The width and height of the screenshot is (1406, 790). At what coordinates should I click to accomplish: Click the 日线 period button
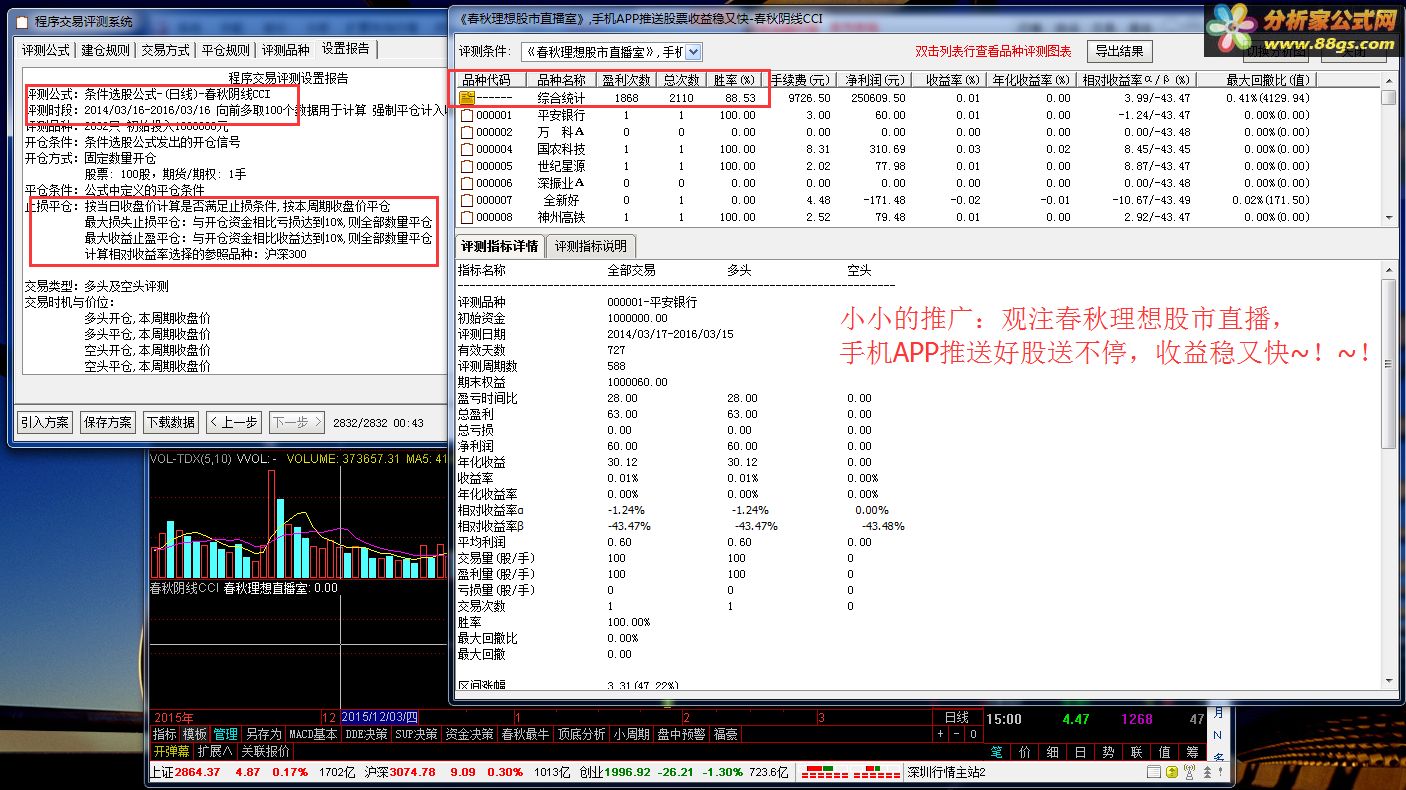[x=957, y=718]
